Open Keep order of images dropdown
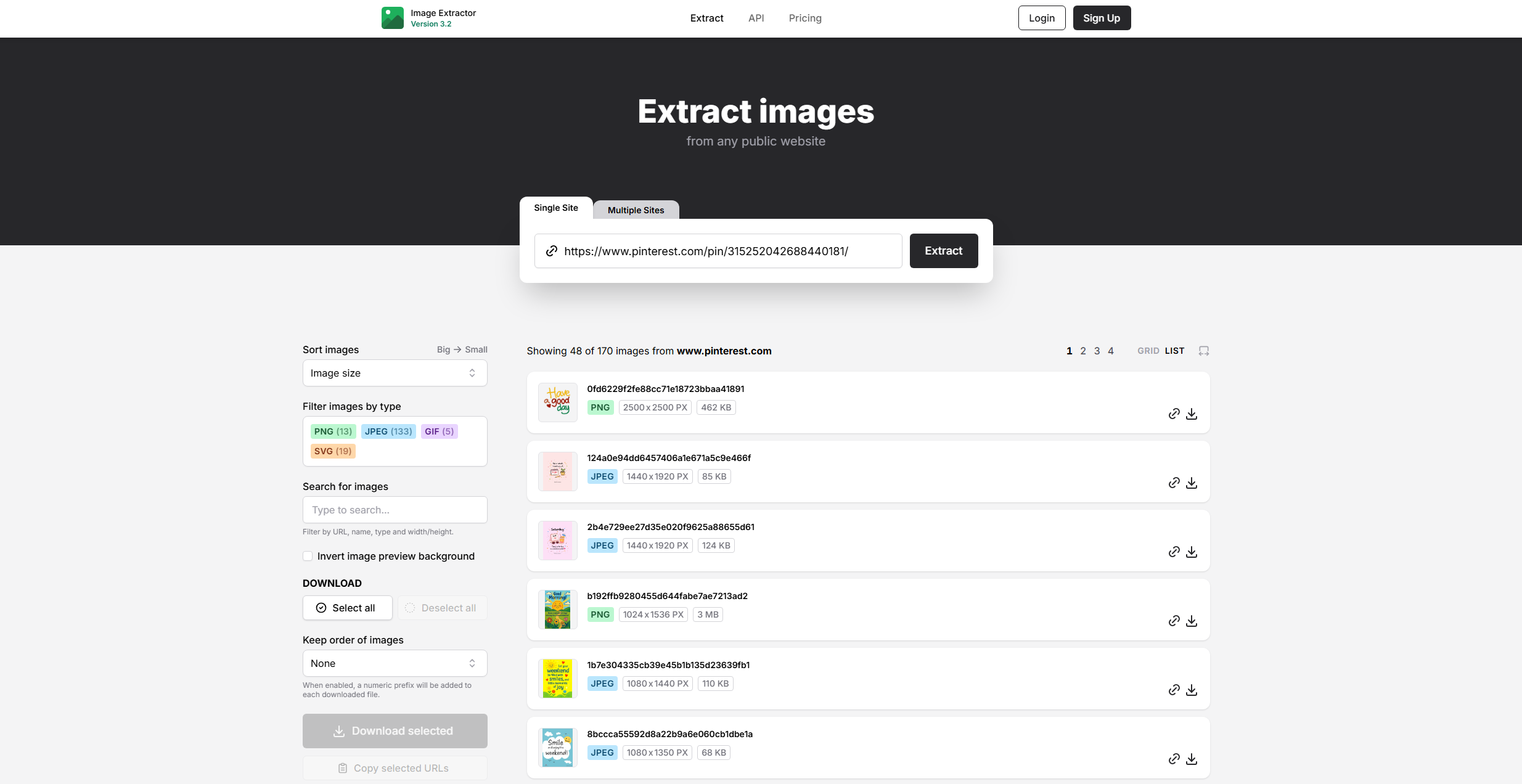 click(395, 663)
